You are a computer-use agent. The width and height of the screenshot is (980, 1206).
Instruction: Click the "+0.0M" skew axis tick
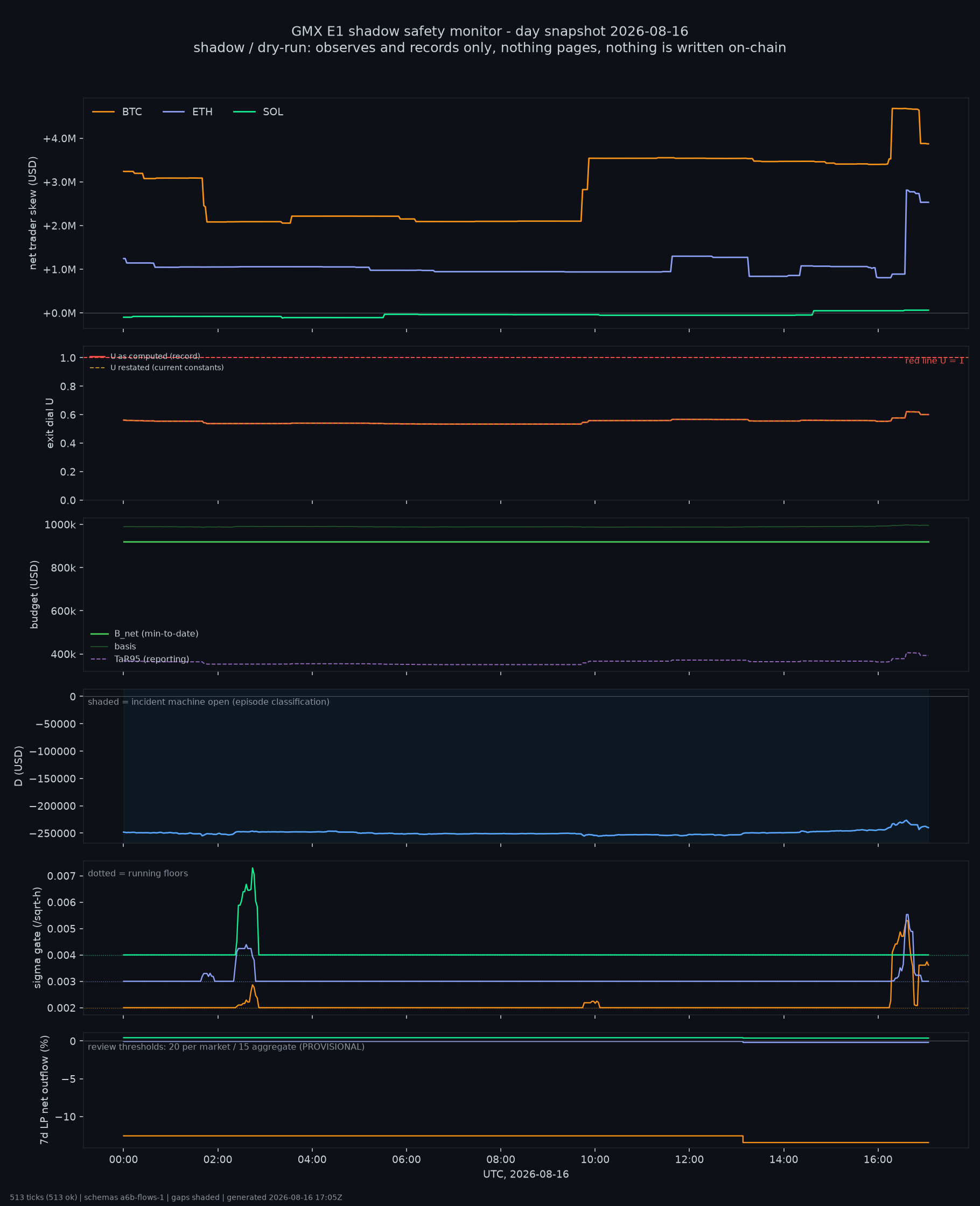[x=59, y=313]
